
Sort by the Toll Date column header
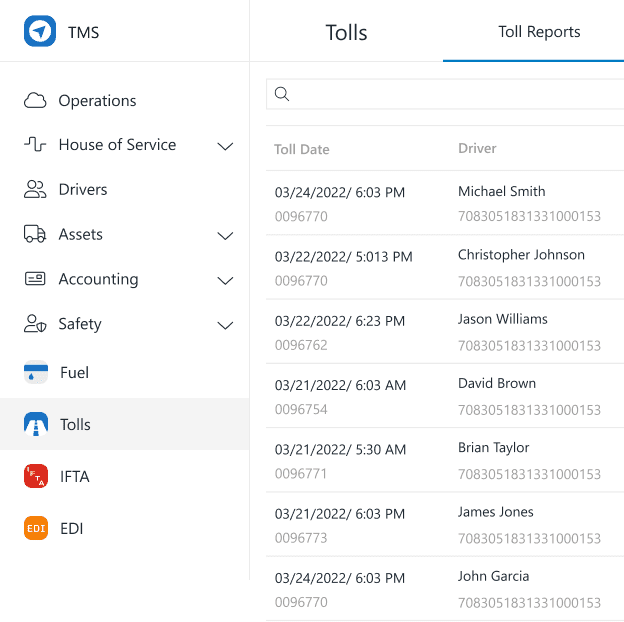click(x=302, y=149)
